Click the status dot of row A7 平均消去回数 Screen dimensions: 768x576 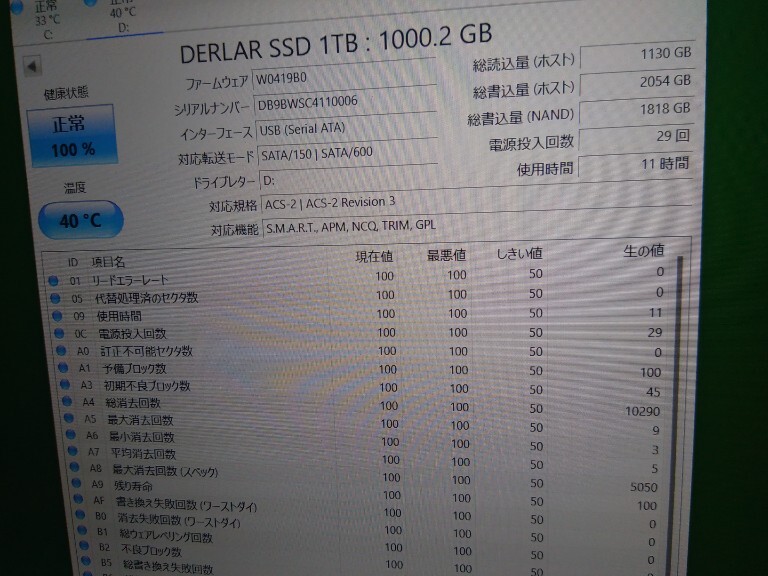click(x=73, y=451)
